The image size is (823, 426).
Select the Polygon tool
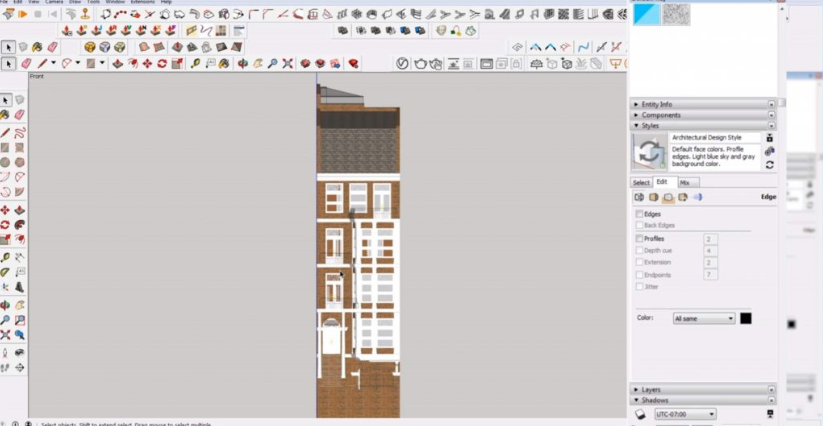pyautogui.click(x=20, y=162)
